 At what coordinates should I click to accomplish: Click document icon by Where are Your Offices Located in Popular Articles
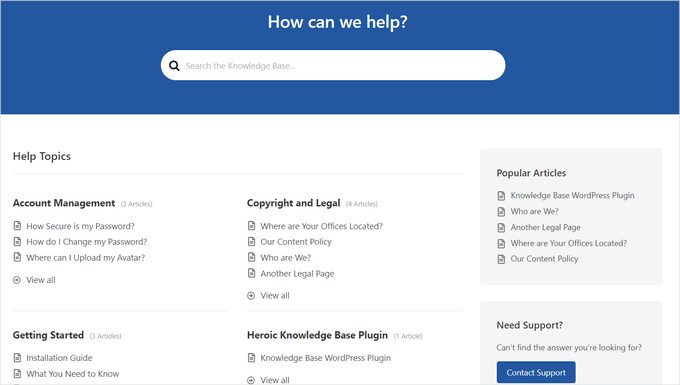tap(501, 243)
